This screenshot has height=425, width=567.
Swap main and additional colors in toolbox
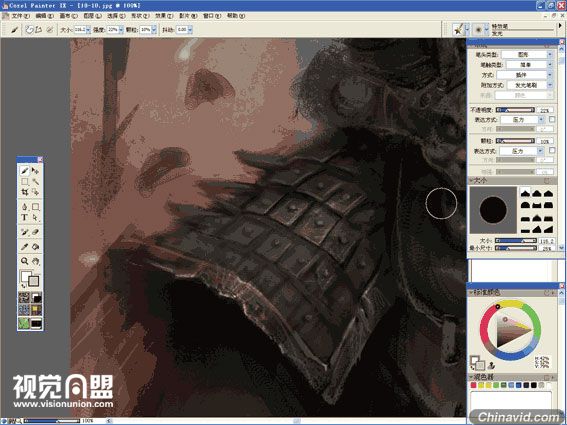point(23,286)
